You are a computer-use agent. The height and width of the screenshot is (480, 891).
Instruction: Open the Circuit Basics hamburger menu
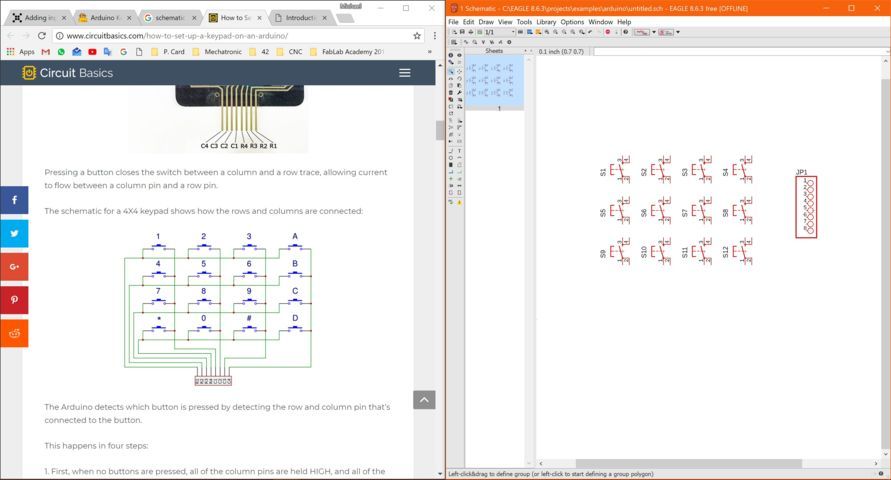click(405, 73)
